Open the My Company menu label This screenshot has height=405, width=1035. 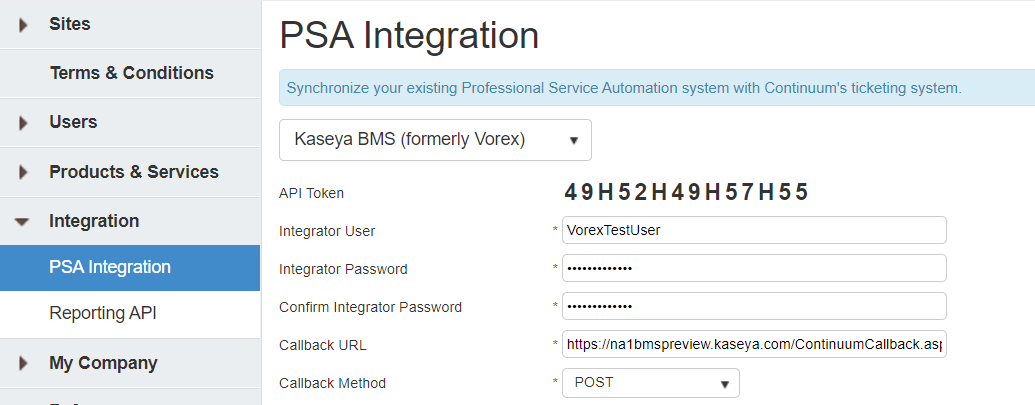(103, 363)
